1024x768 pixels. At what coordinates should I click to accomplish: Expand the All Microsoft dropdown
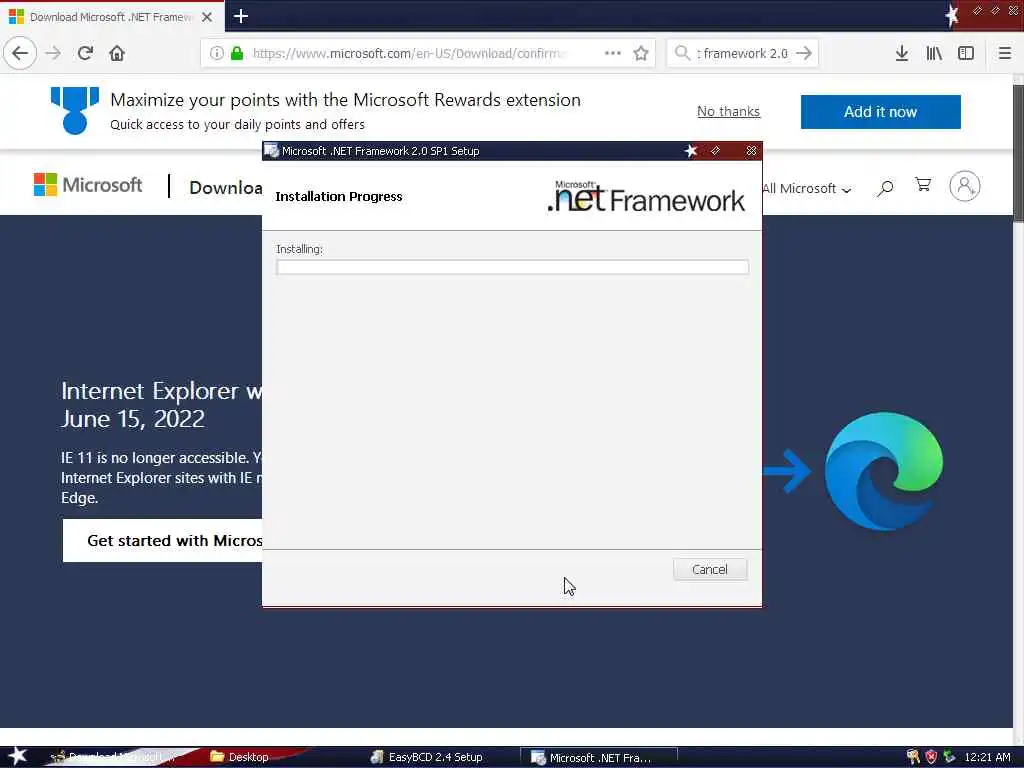tap(807, 189)
